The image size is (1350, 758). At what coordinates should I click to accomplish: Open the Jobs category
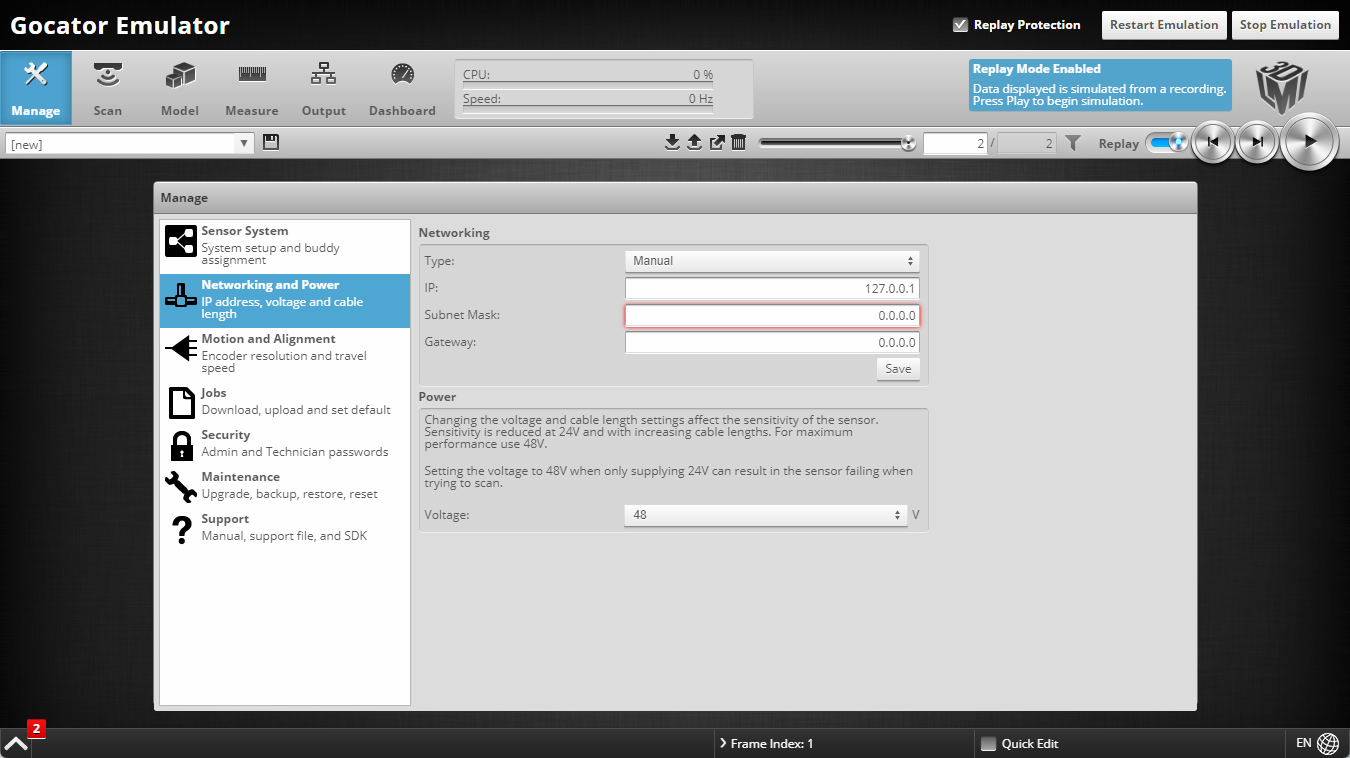[285, 402]
